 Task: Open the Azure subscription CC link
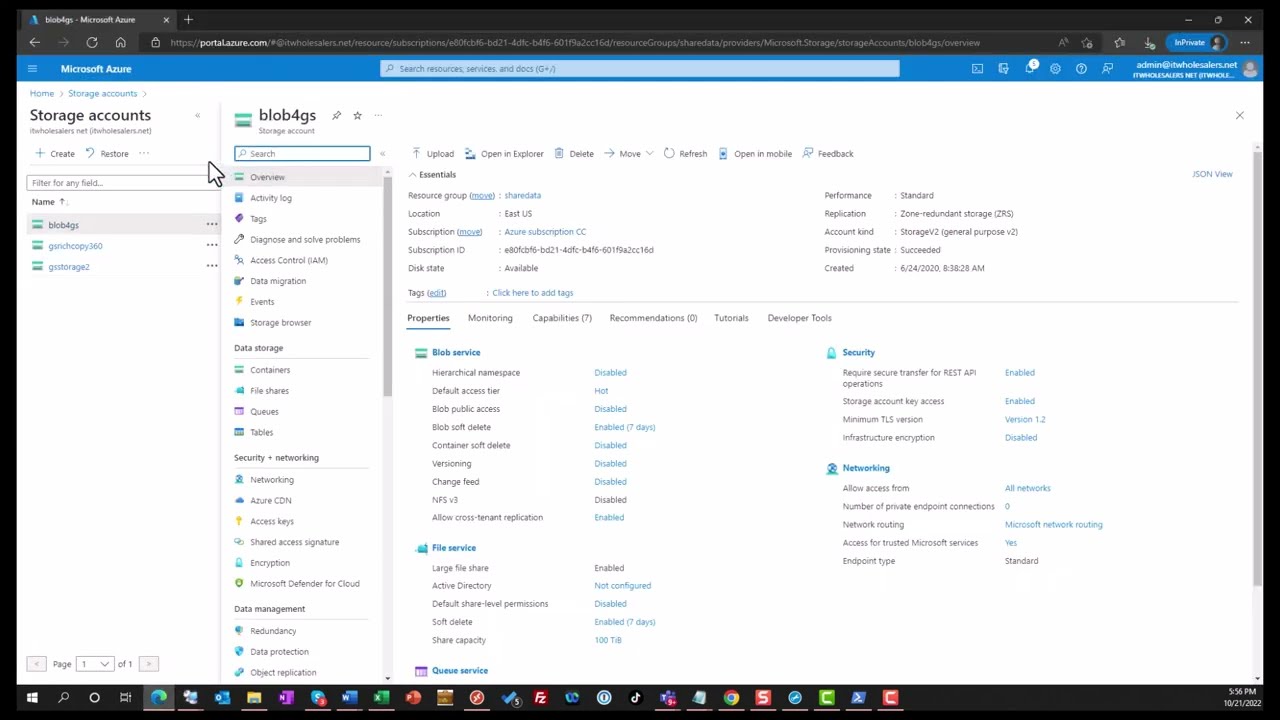[545, 232]
